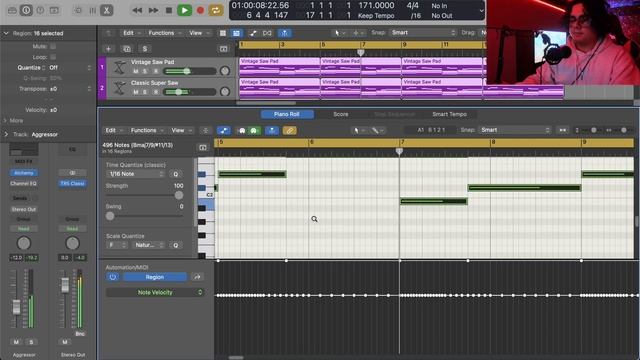
Task: Click Time Quantize Q button
Action: click(x=176, y=174)
